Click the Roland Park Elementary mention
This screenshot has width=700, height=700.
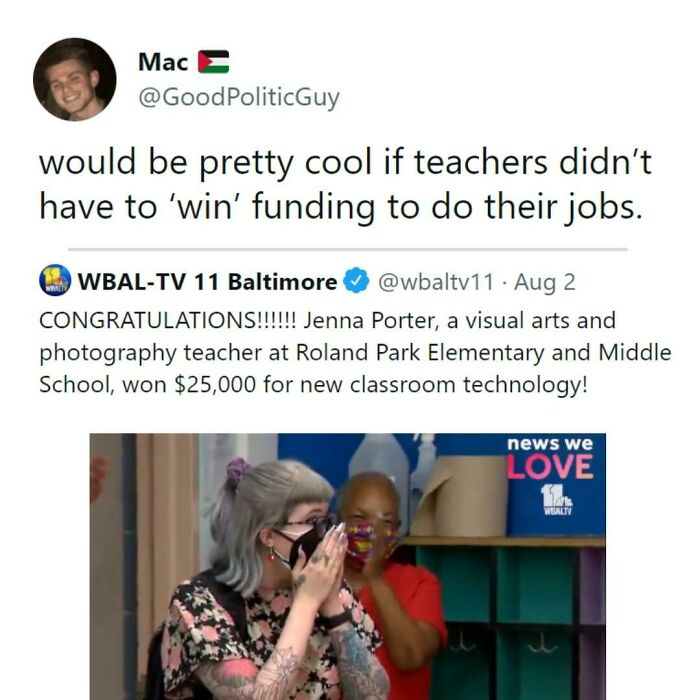tap(420, 352)
